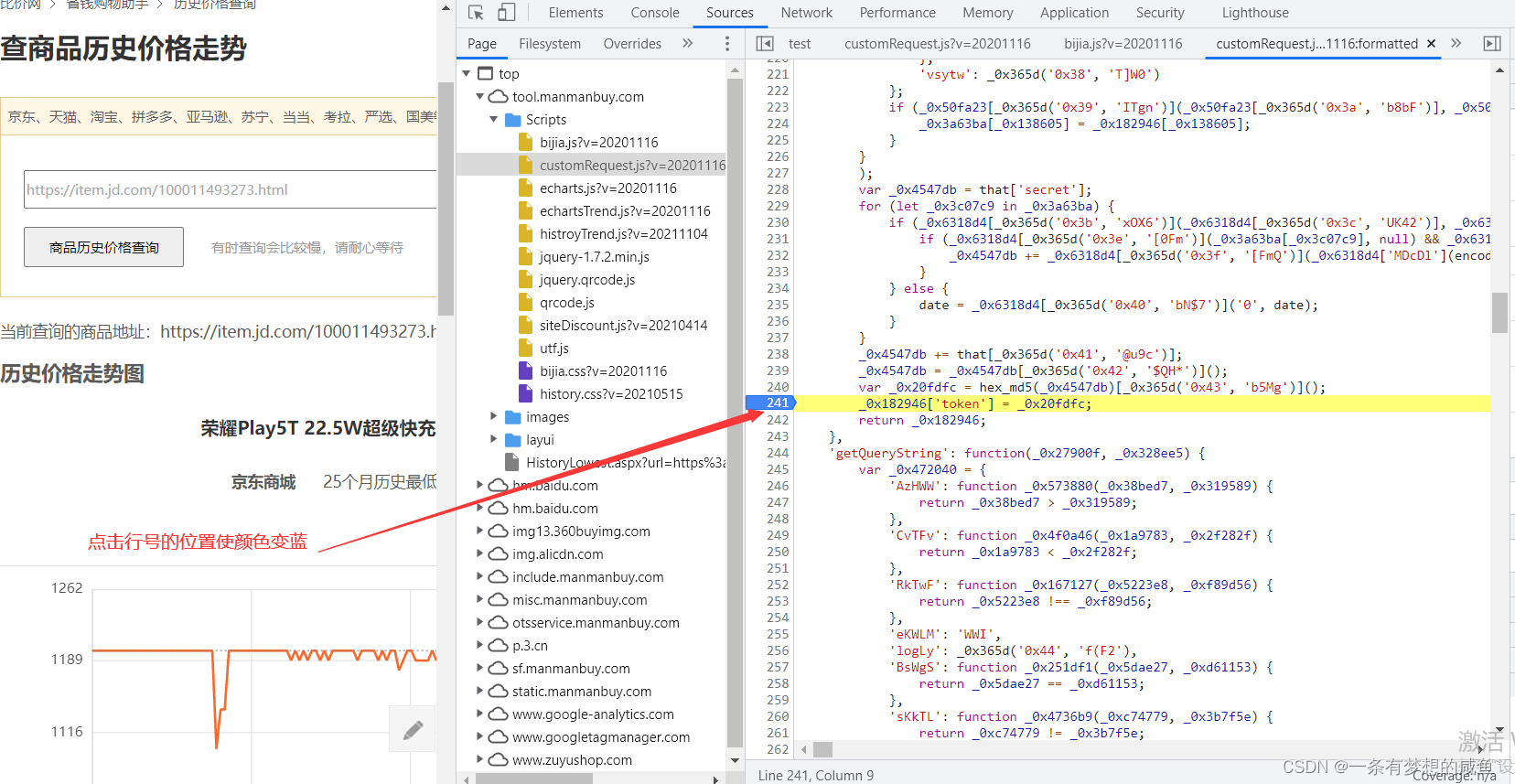Collapse the top frame tree node

(x=467, y=73)
